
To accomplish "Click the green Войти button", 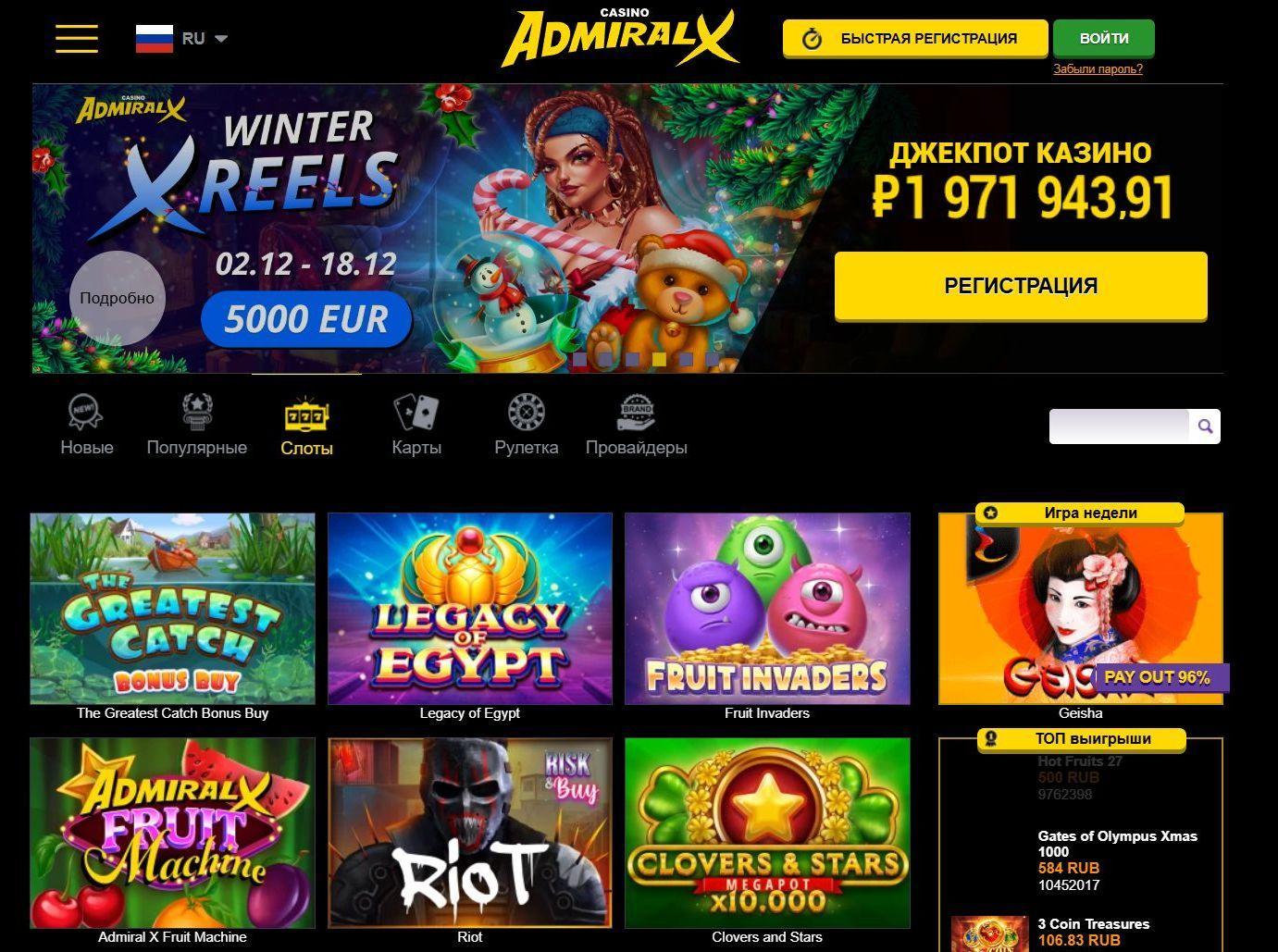I will pyautogui.click(x=1104, y=39).
